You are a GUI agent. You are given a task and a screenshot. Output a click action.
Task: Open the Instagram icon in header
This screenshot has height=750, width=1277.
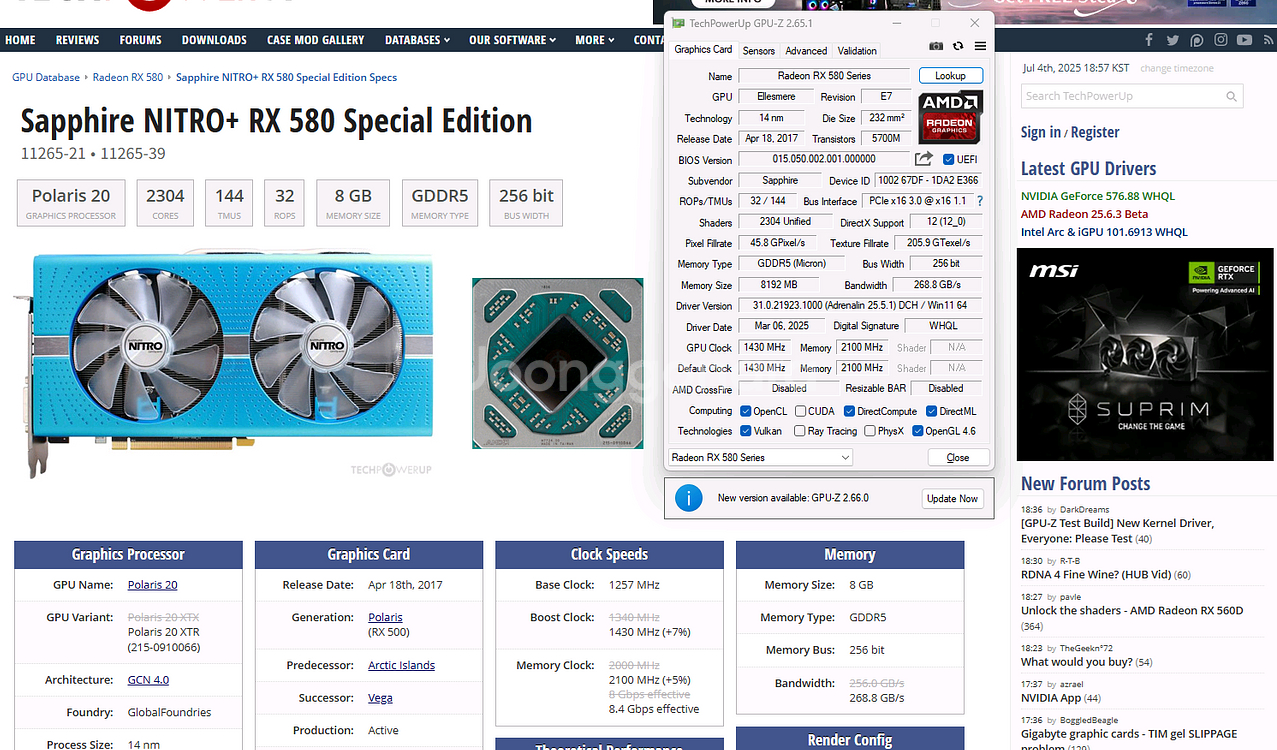(x=1221, y=40)
